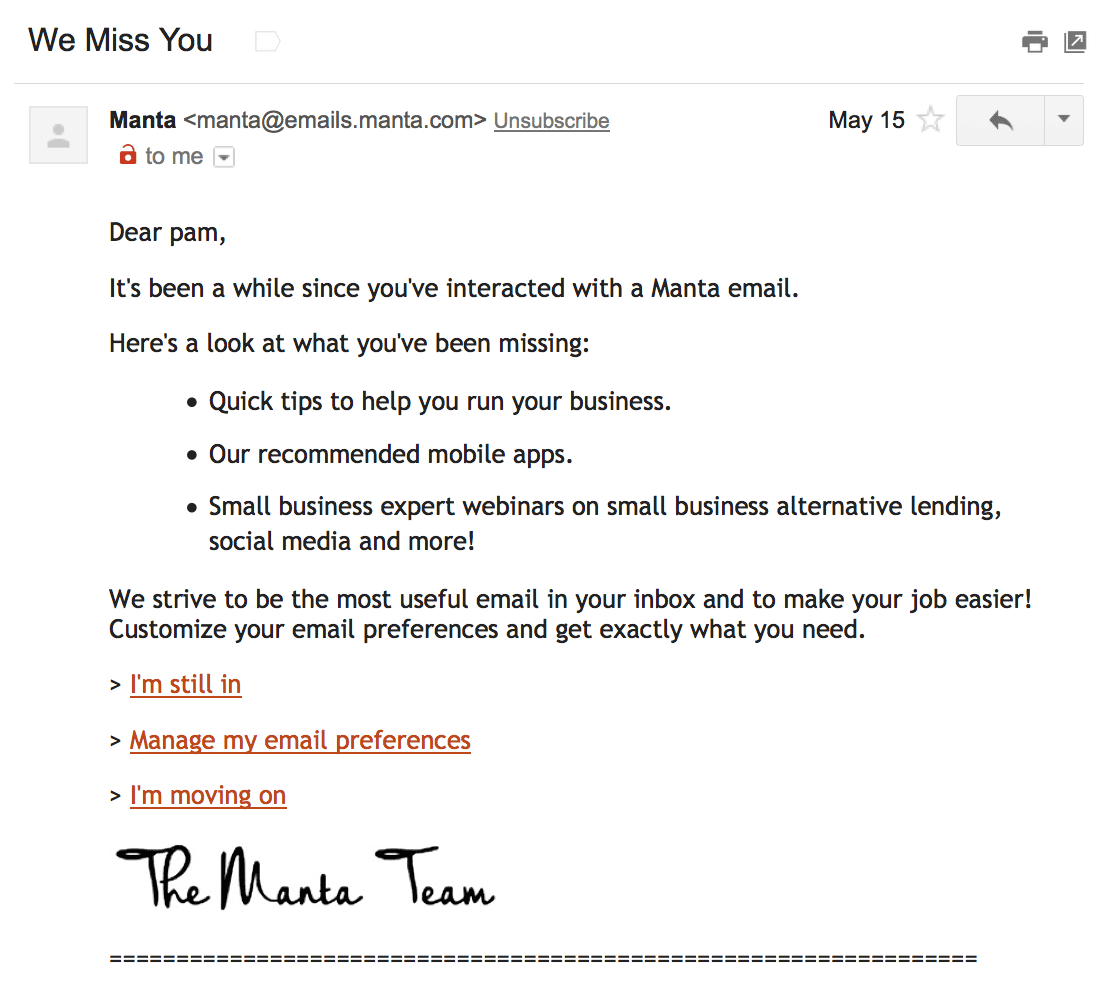Click the "Dear pam," greeting text
This screenshot has width=1118, height=988.
168,233
